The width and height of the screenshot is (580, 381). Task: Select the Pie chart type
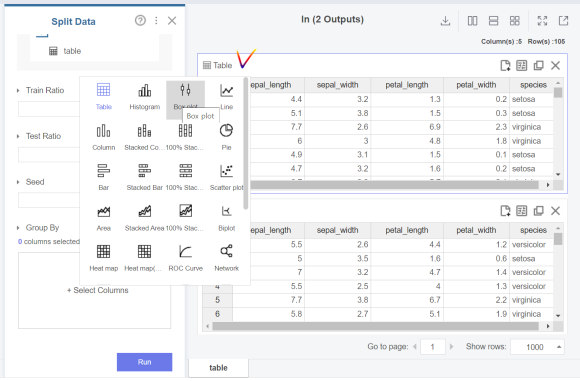tap(226, 137)
